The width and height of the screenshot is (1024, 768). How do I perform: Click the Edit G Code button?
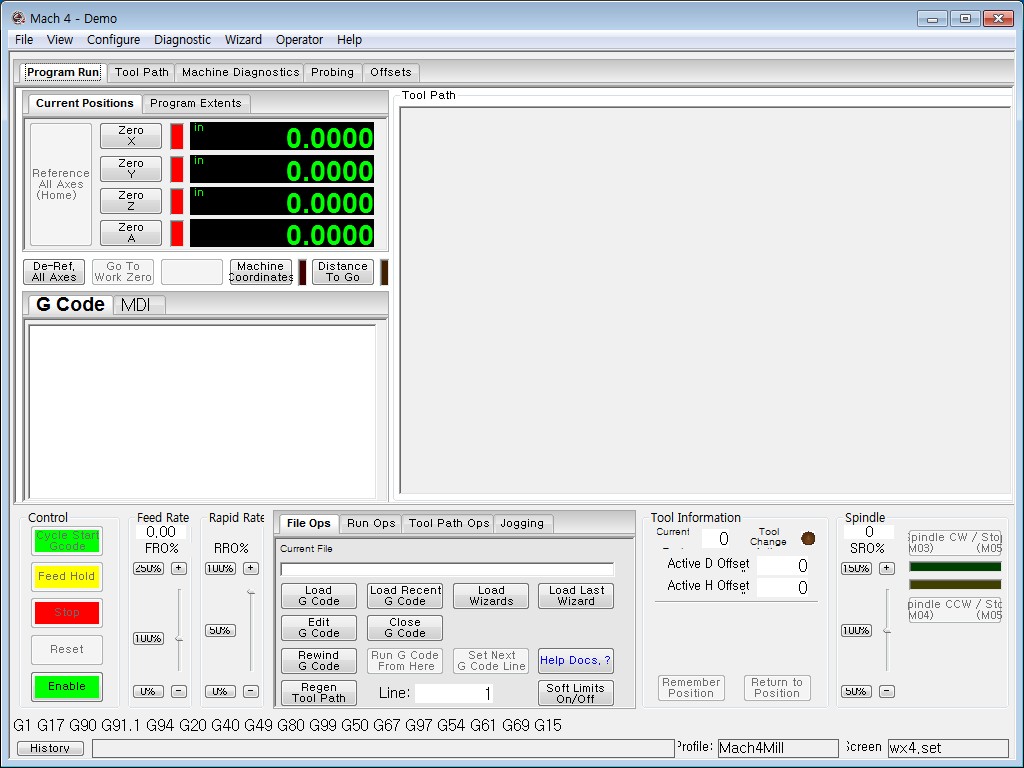[x=319, y=628]
